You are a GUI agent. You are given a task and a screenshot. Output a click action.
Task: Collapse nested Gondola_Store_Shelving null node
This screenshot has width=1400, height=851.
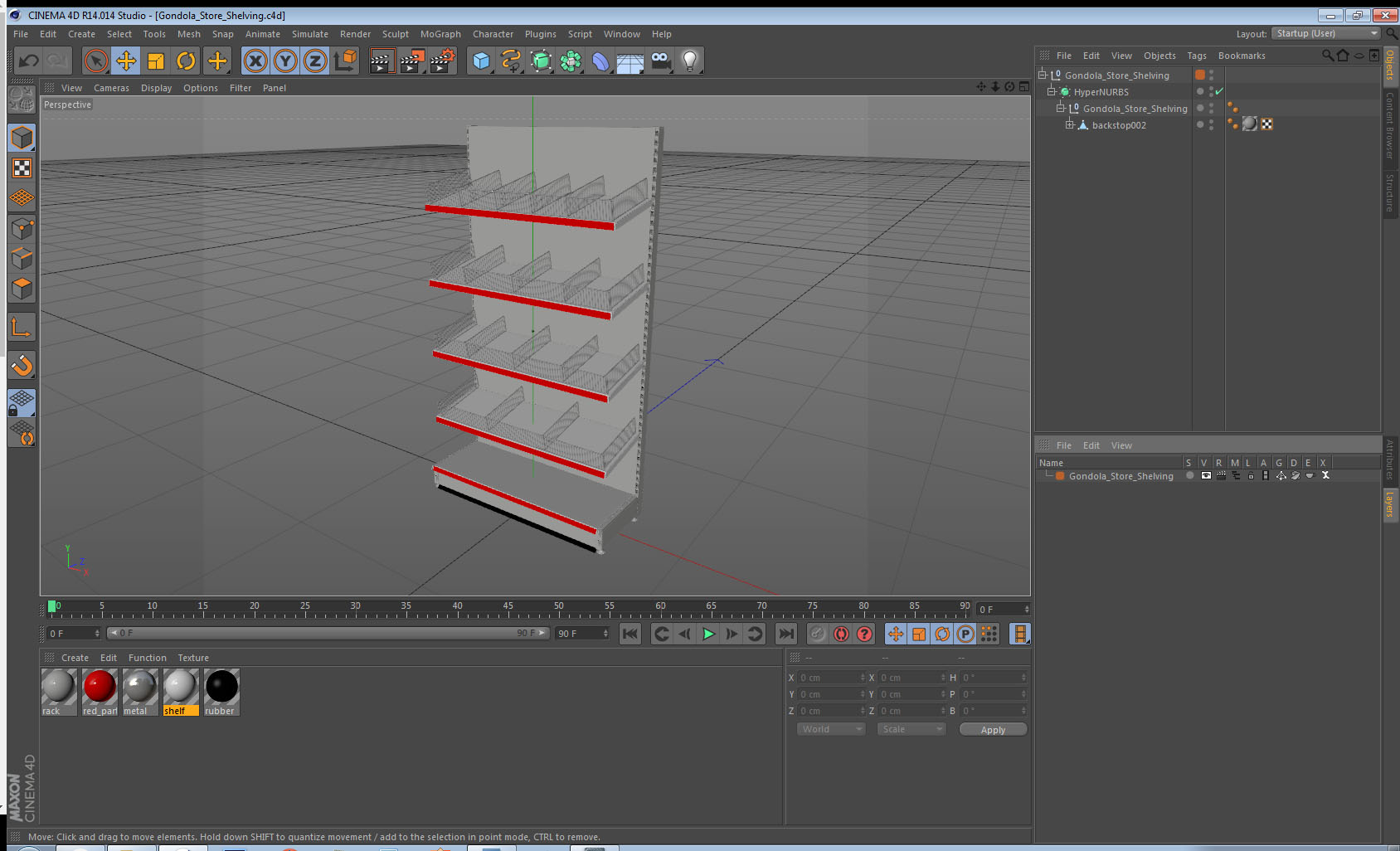1060,109
